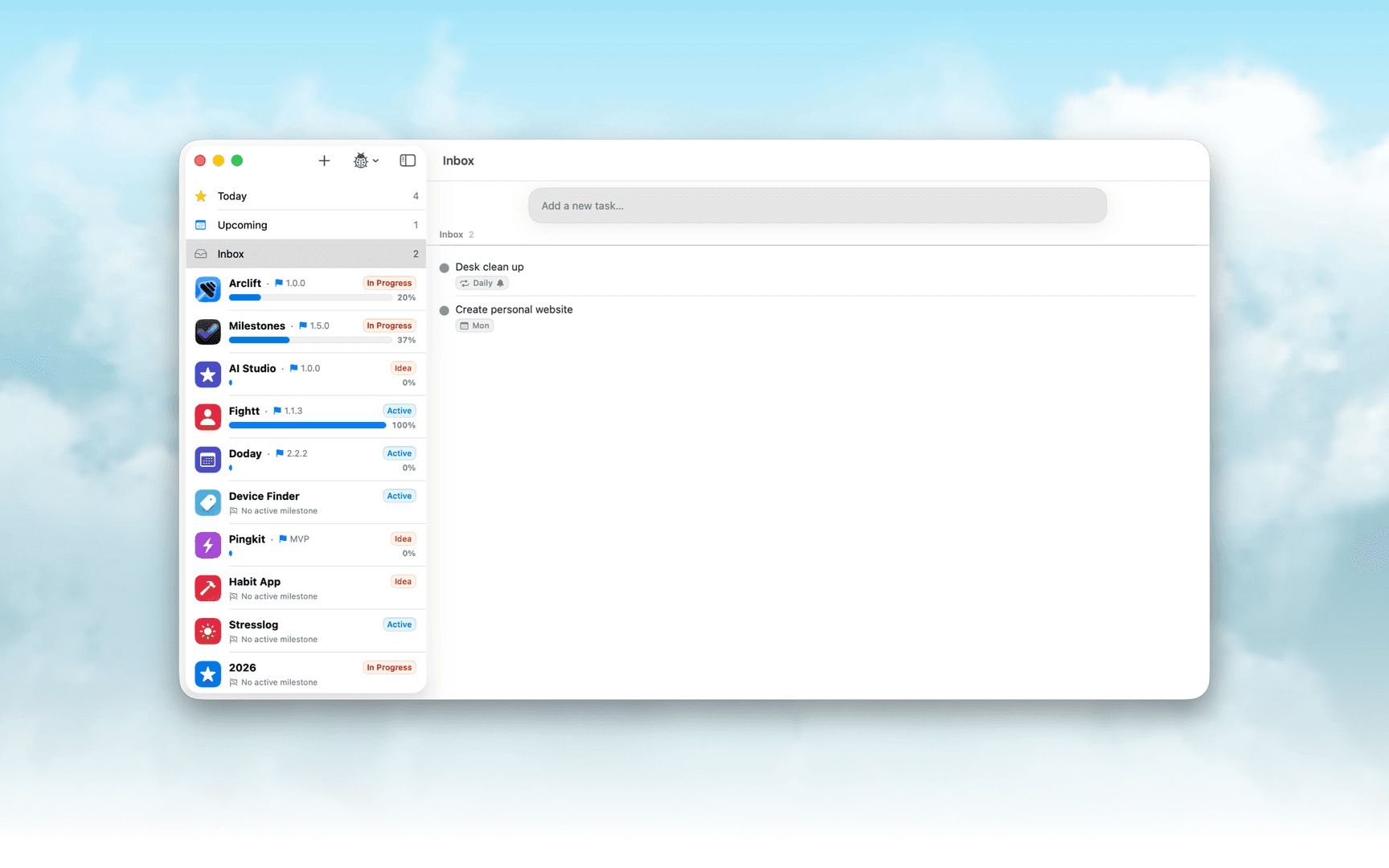
Task: Click Milestones' In Progress status badge
Action: (x=389, y=325)
